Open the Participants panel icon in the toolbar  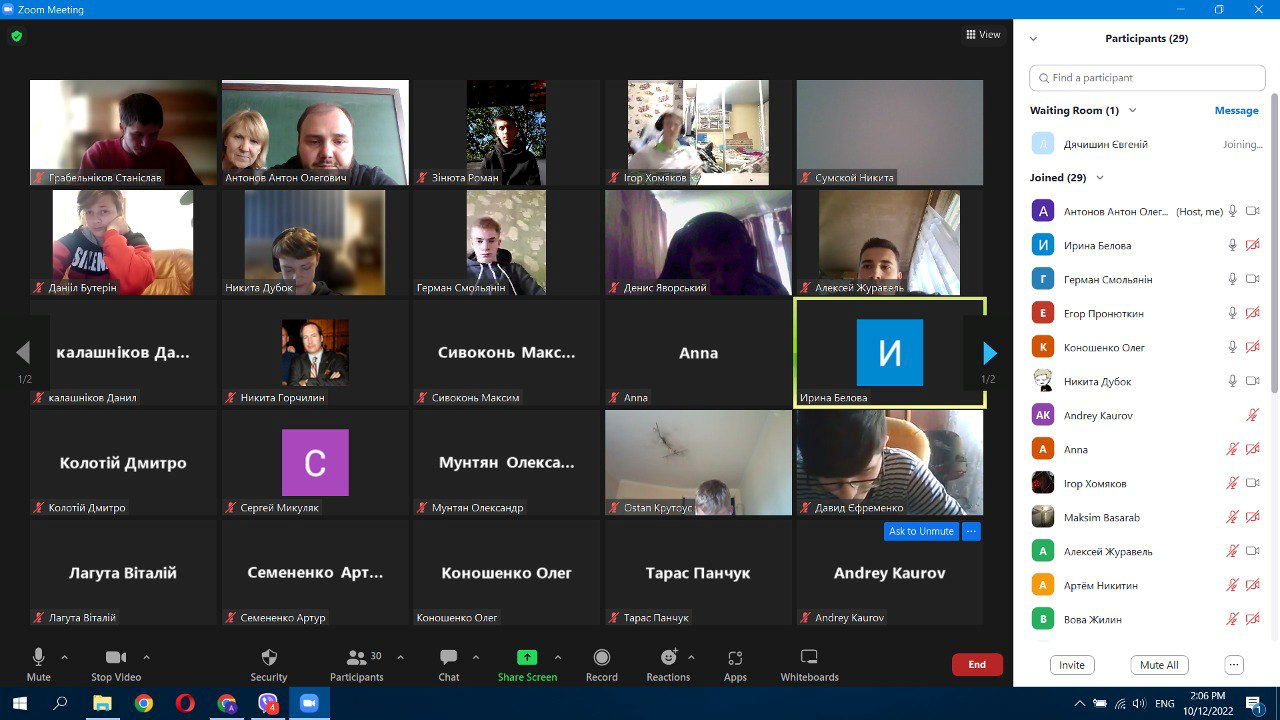click(x=356, y=657)
